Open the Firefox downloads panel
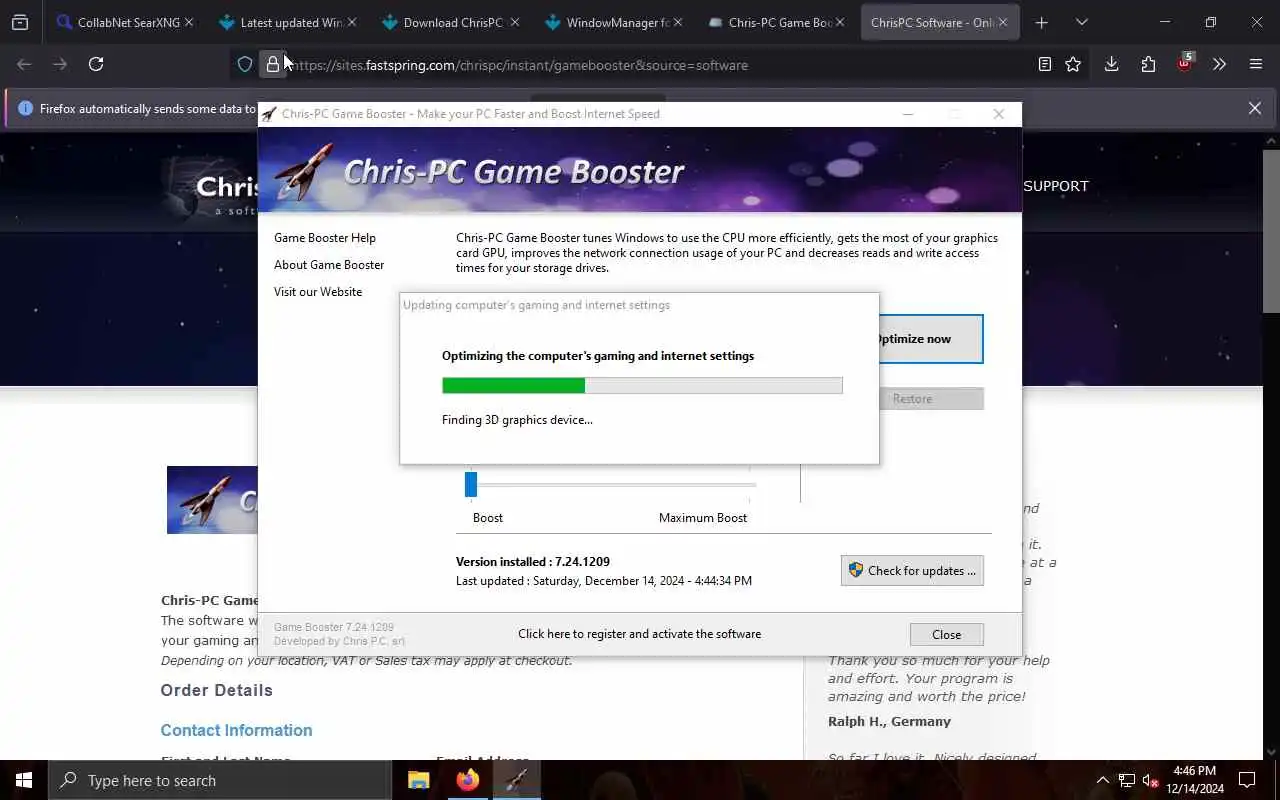The height and width of the screenshot is (800, 1280). pyautogui.click(x=1111, y=64)
